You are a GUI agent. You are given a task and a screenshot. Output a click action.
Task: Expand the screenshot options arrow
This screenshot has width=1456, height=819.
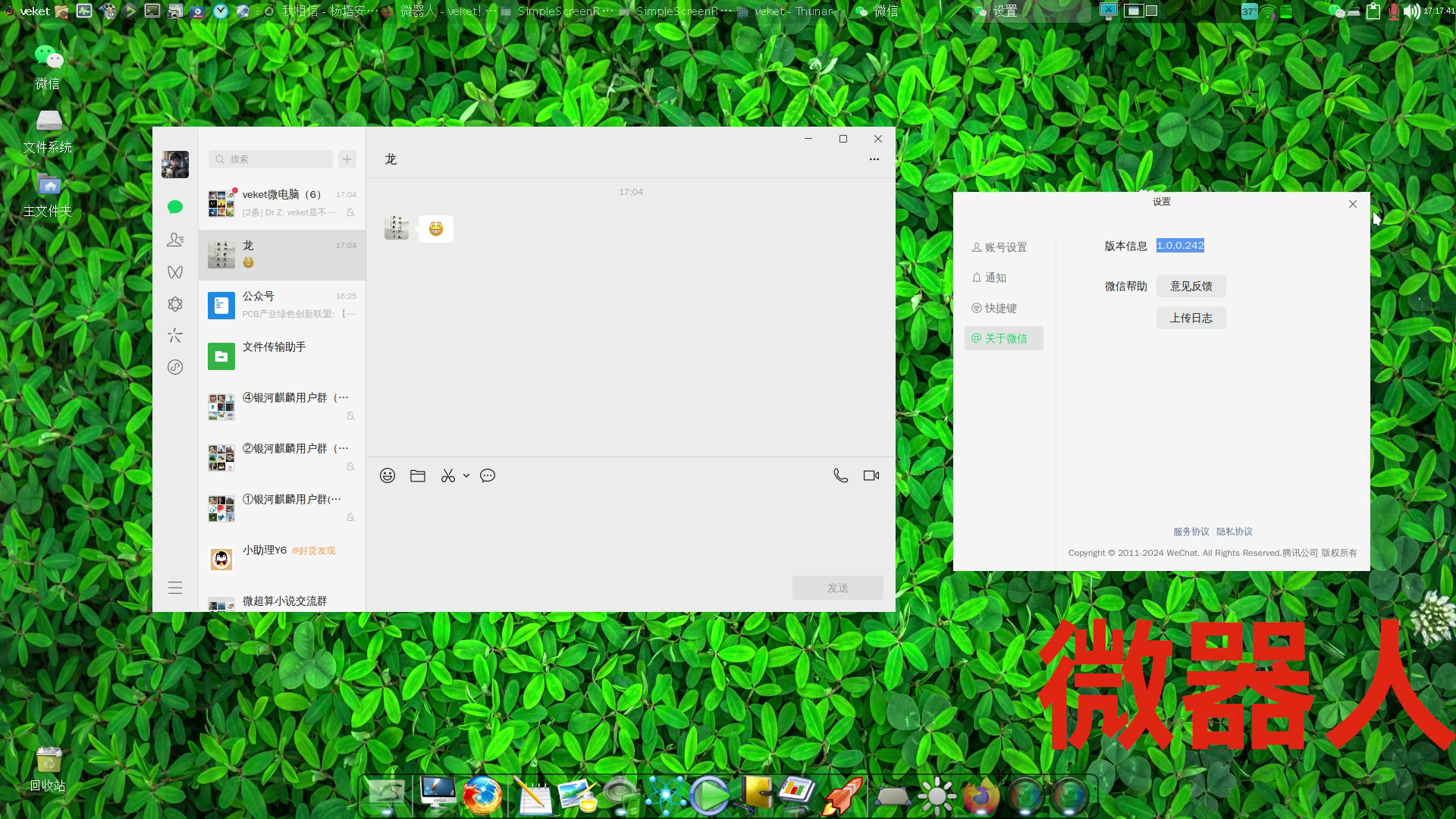[466, 475]
